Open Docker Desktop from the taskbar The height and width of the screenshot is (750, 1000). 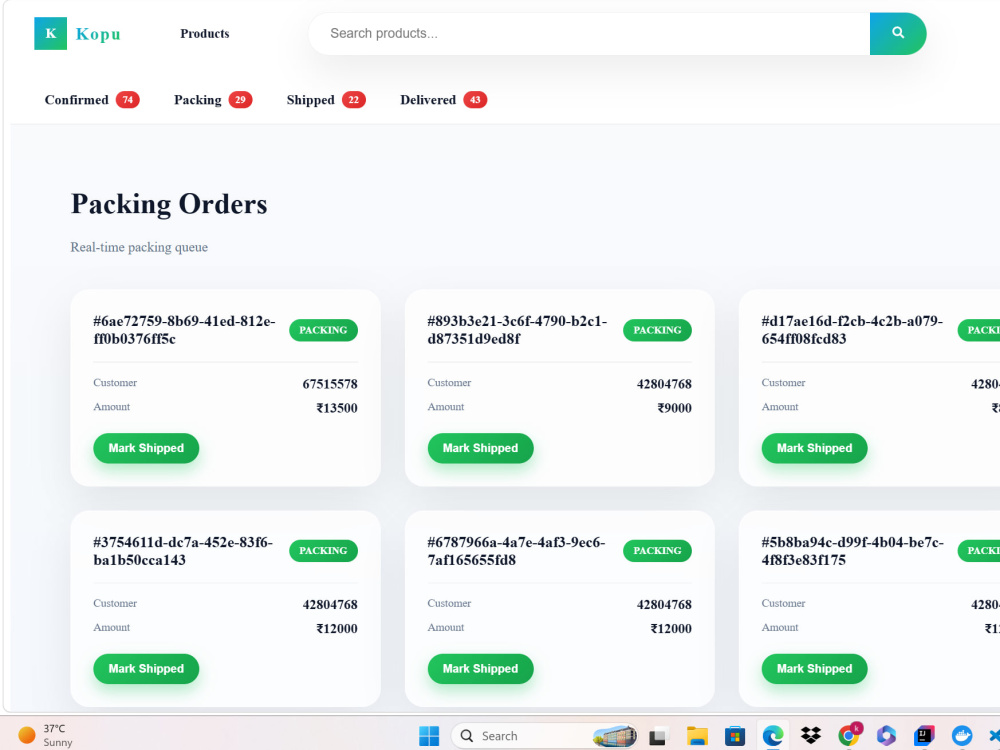(x=962, y=736)
